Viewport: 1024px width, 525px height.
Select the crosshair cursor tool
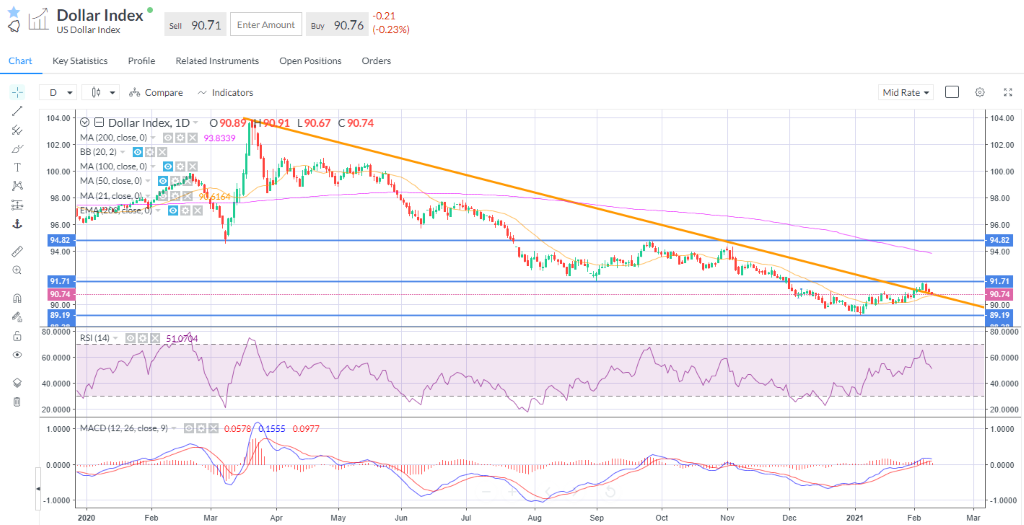coord(17,91)
